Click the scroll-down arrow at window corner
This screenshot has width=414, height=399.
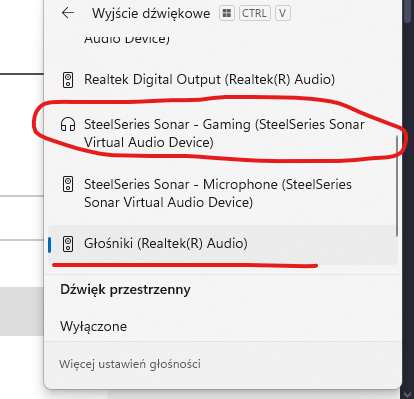click(x=408, y=394)
